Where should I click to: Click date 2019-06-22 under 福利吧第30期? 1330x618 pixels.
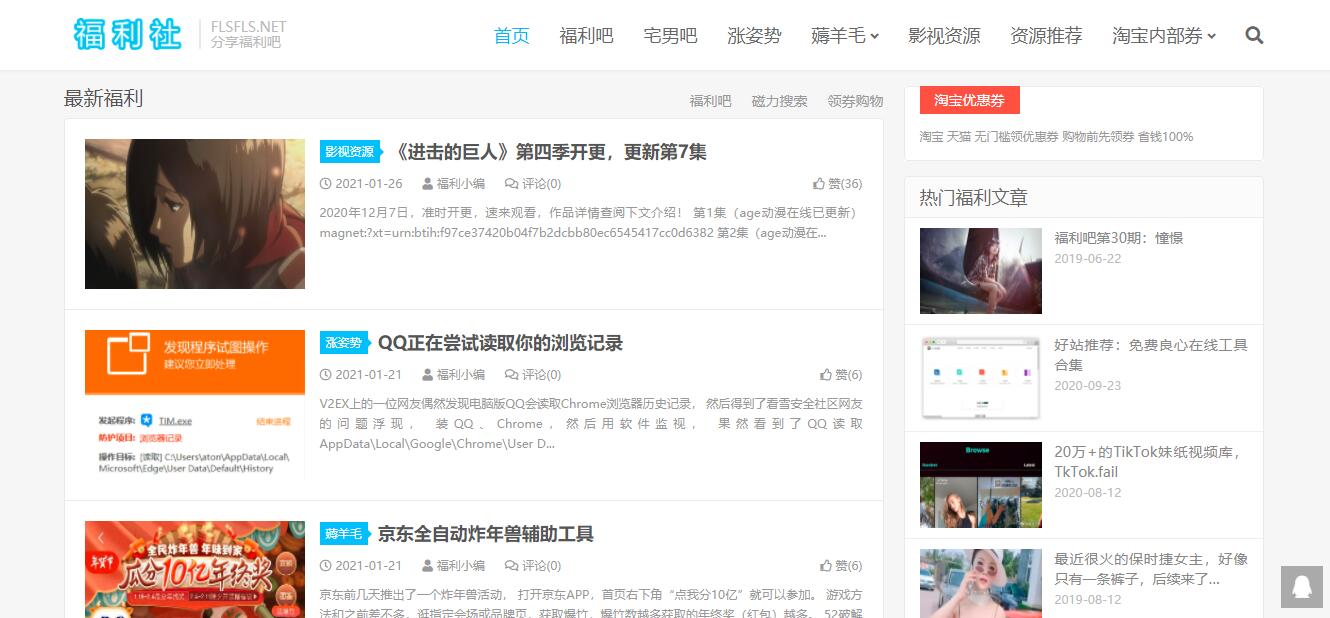pyautogui.click(x=1088, y=259)
